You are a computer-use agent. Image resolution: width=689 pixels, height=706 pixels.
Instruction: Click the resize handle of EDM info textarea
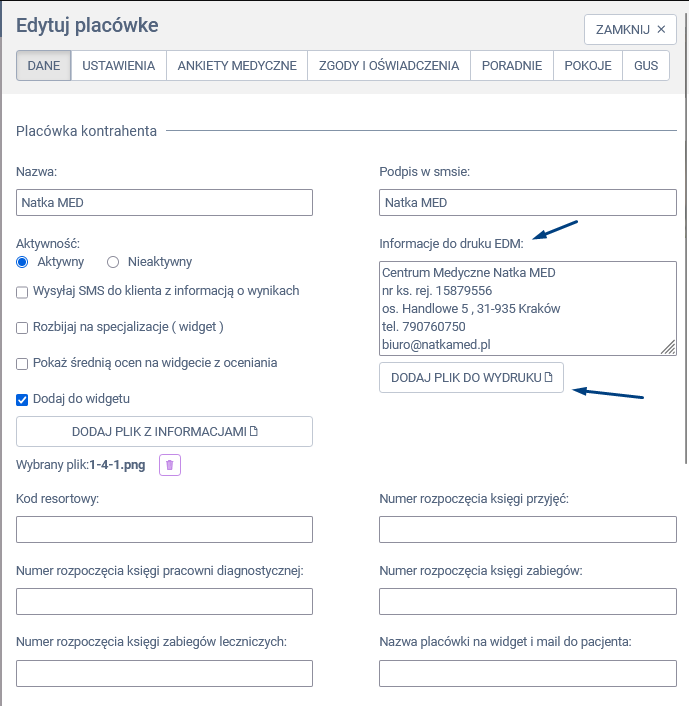668,347
